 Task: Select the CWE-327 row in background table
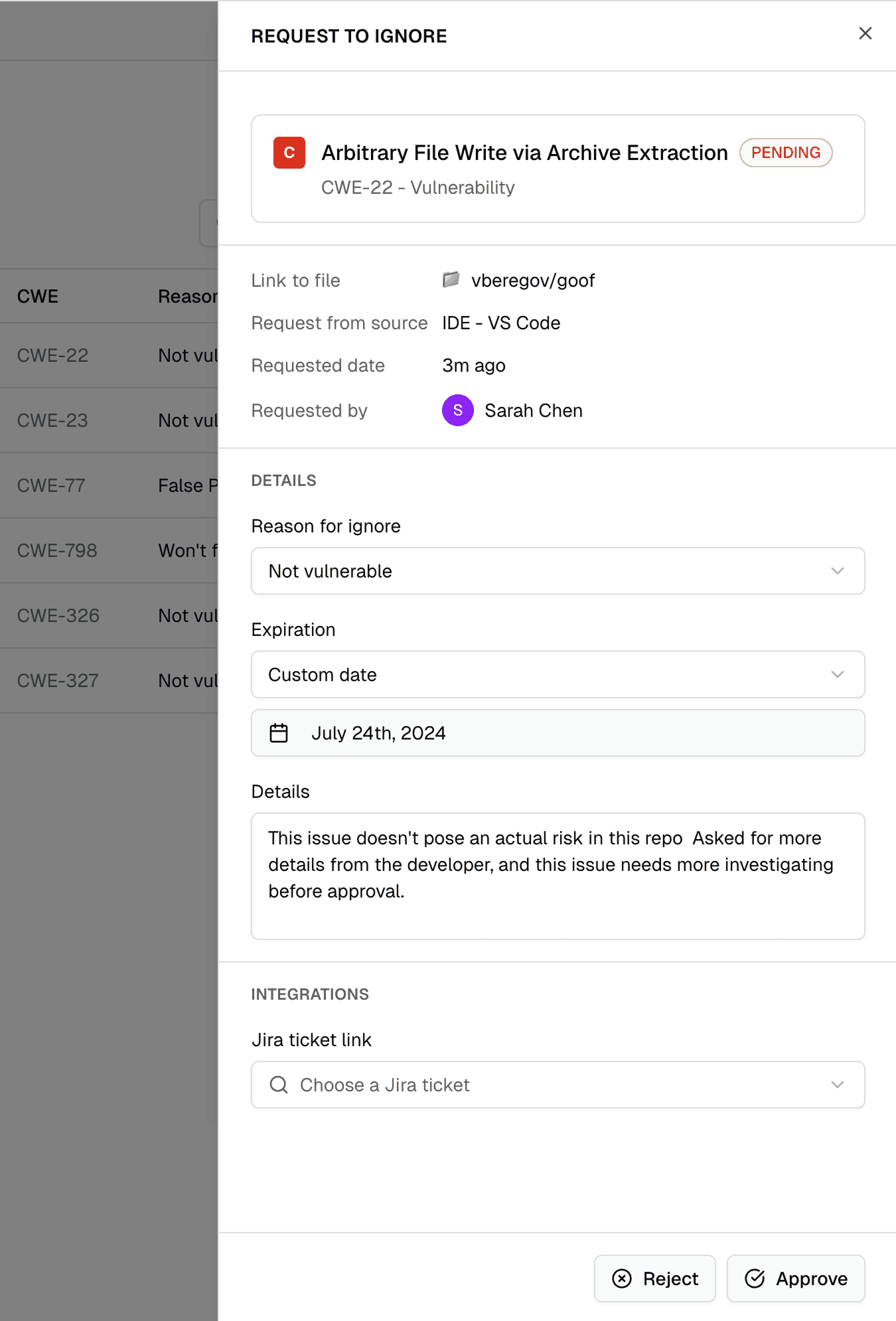(x=109, y=681)
